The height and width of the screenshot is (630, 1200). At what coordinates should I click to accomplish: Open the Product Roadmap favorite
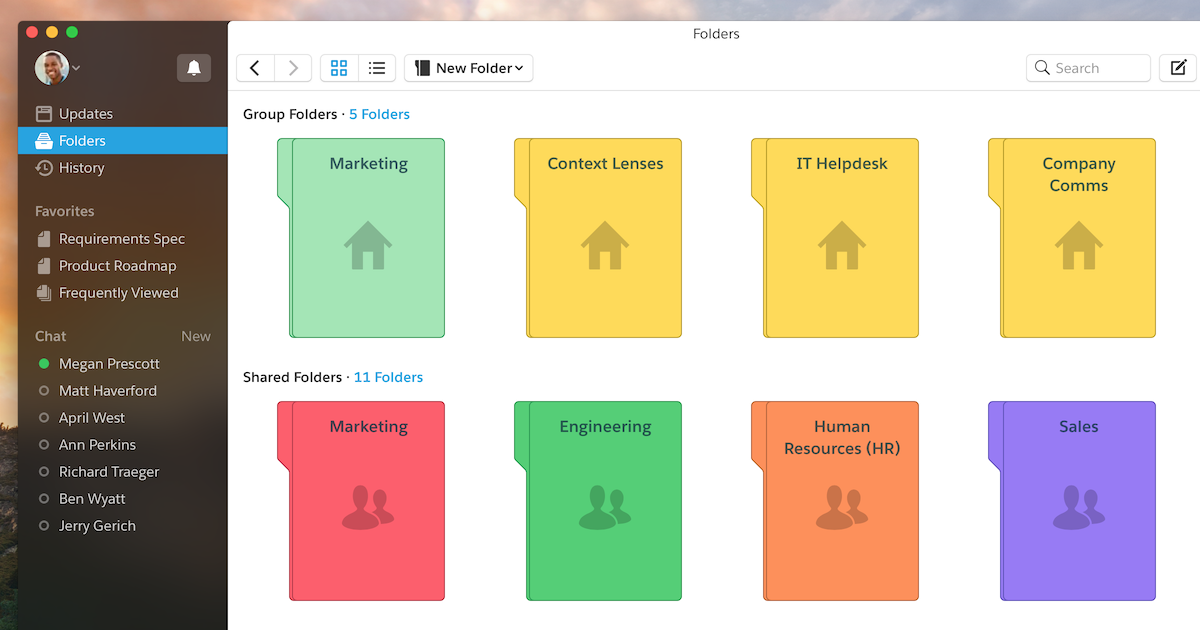pos(117,266)
